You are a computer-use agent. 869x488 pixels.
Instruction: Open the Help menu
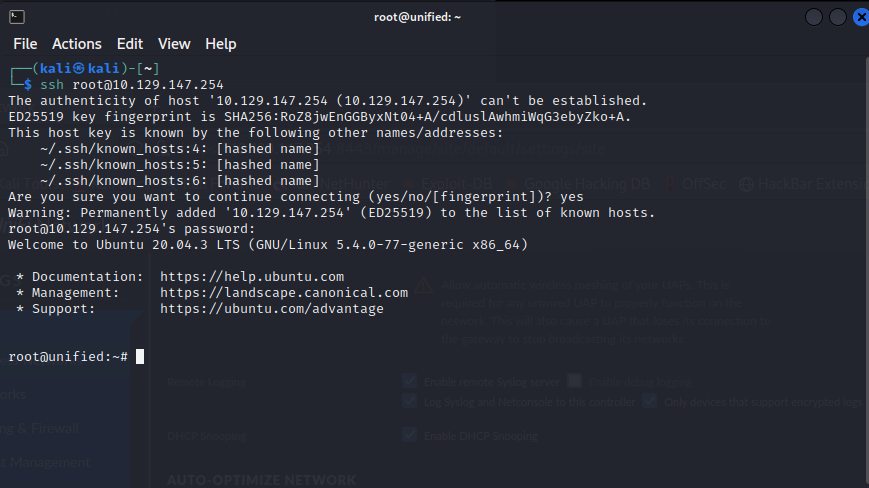pyautogui.click(x=221, y=44)
